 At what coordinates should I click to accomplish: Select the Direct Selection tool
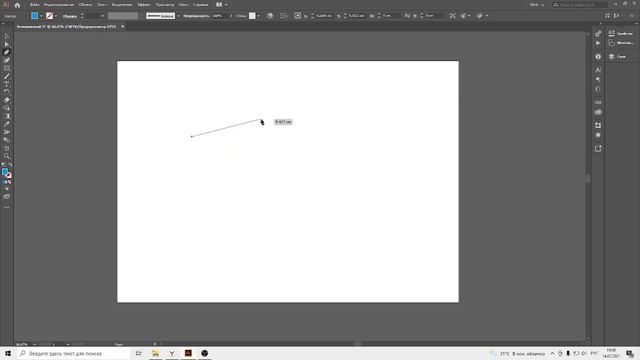point(7,44)
